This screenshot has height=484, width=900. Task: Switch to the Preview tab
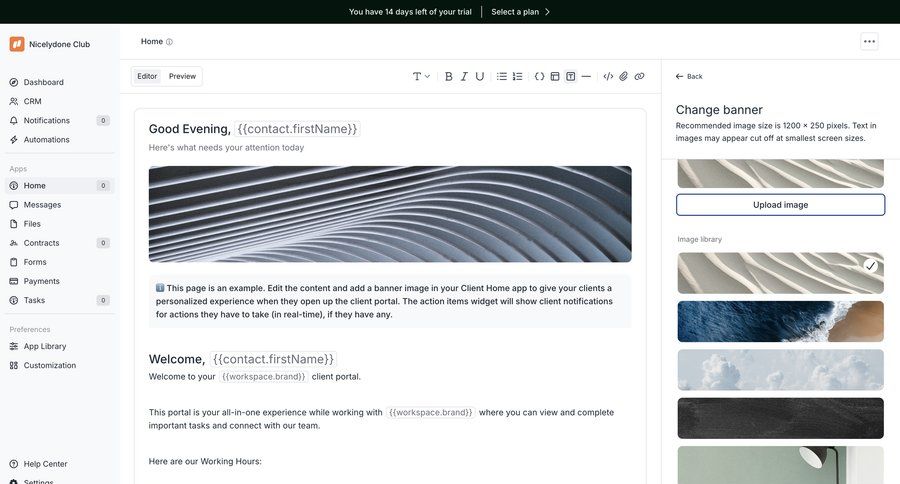coord(183,76)
